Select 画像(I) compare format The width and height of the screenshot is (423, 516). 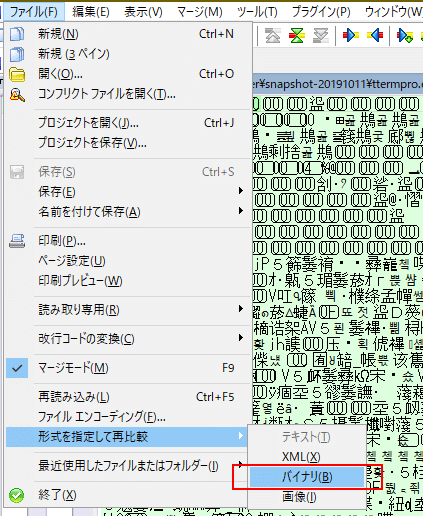tap(306, 497)
